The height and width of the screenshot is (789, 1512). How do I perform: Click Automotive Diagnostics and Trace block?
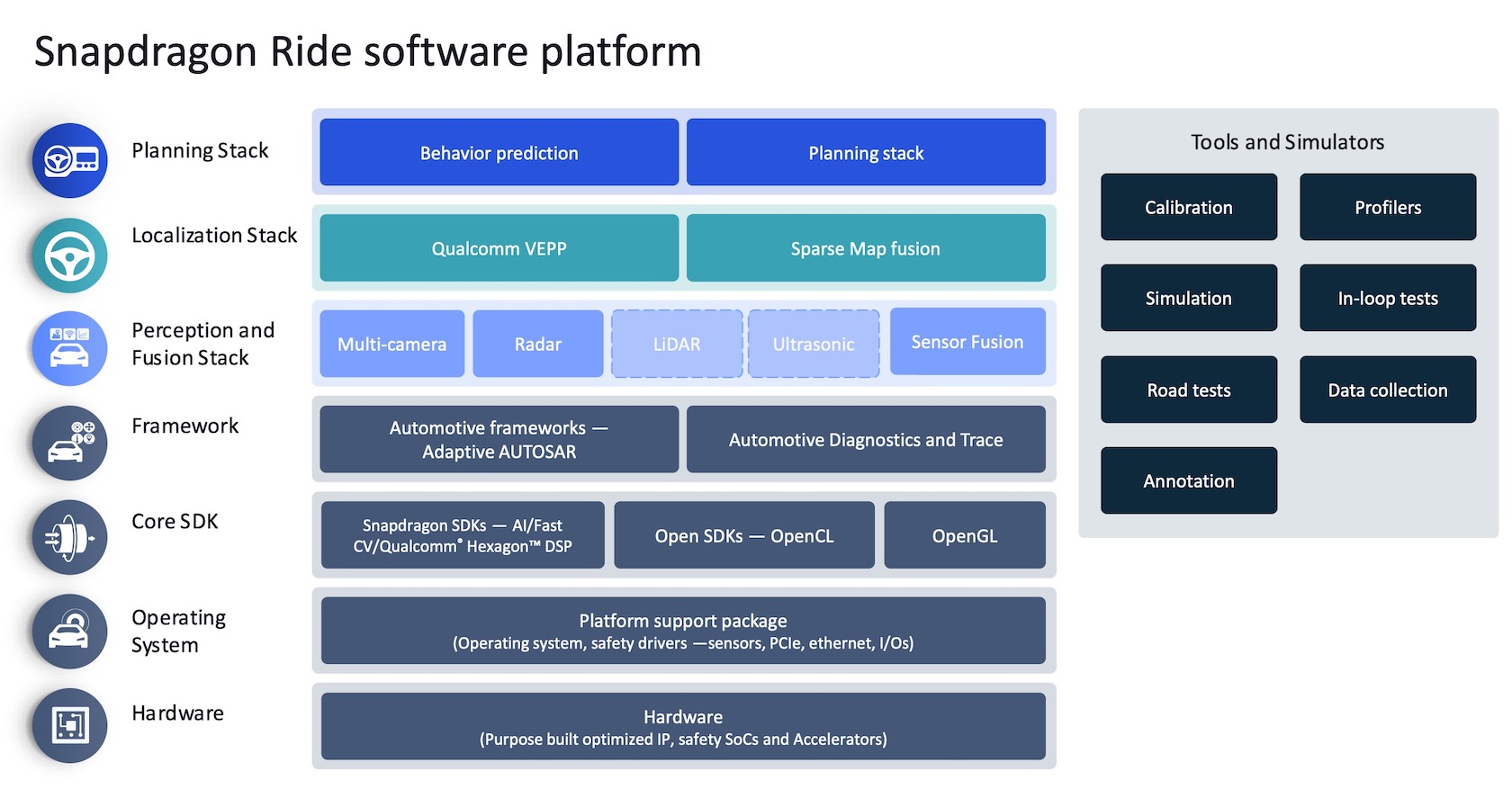866,440
